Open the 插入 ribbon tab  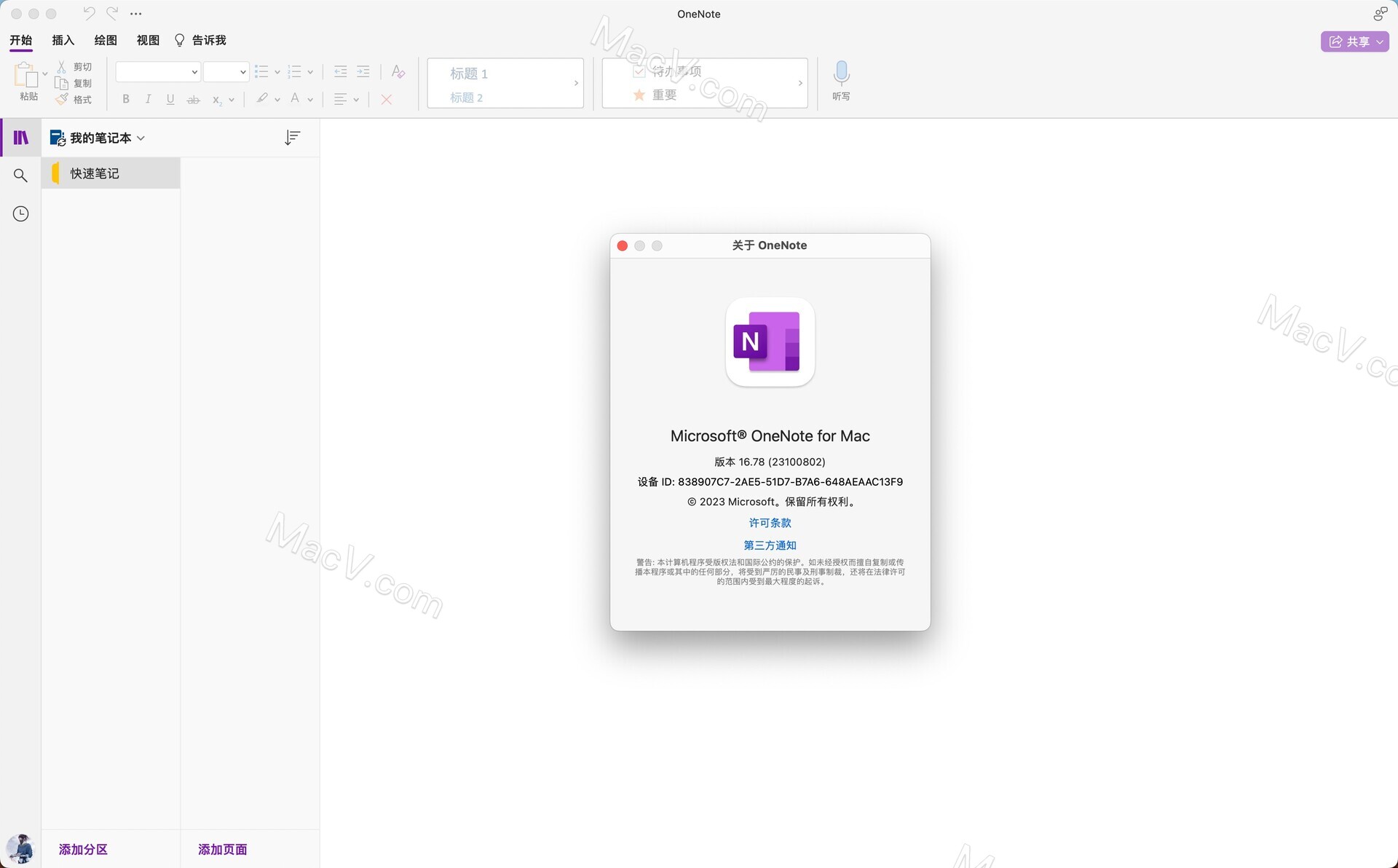(x=63, y=40)
